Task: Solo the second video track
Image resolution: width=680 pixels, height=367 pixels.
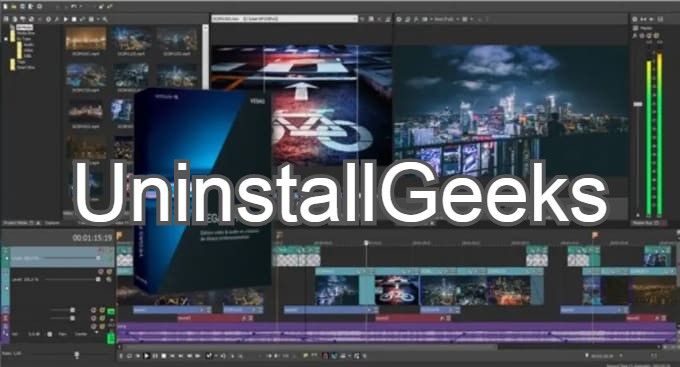Action: [109, 272]
